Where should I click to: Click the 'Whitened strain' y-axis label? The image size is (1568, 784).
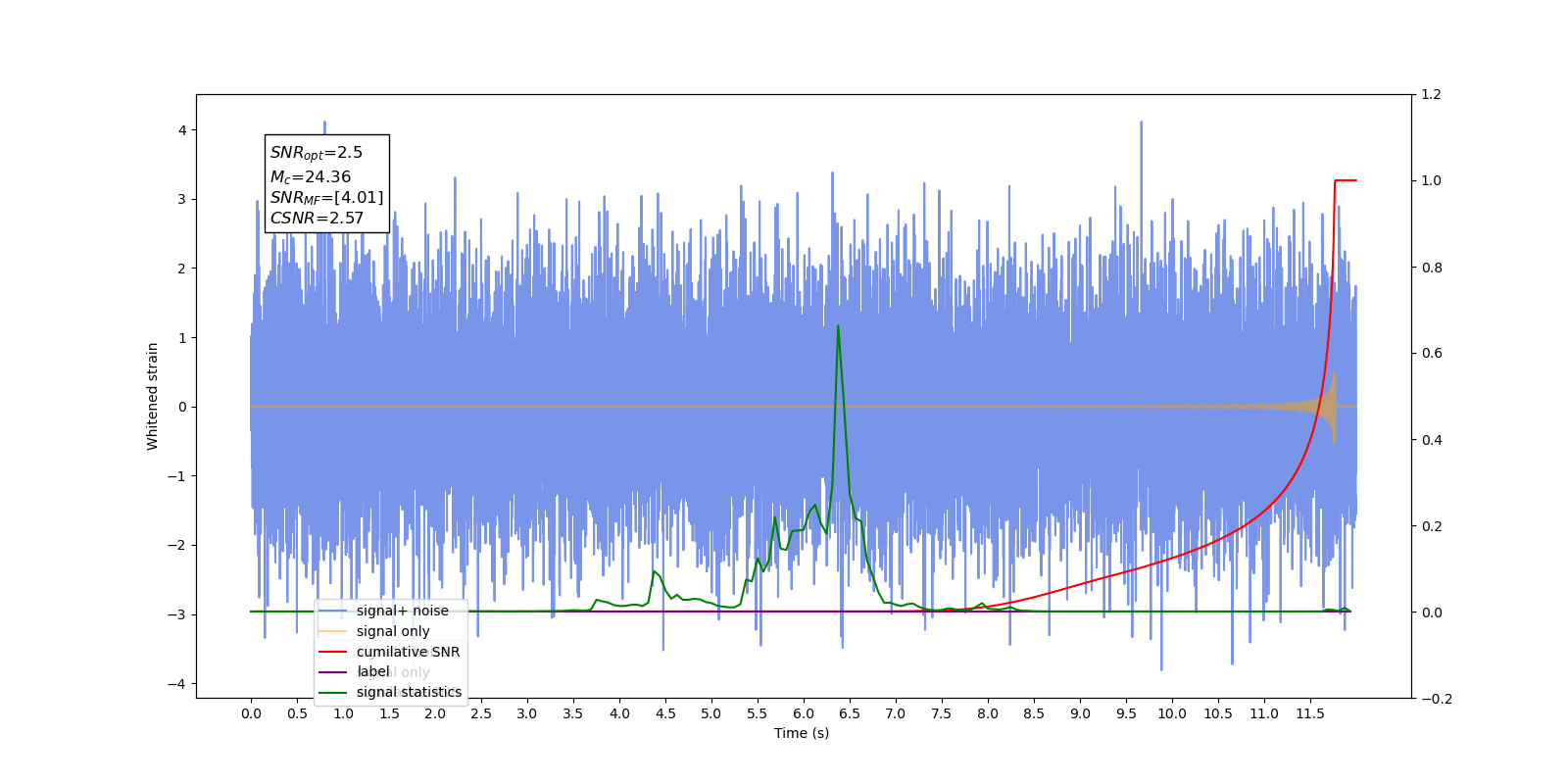pos(153,396)
